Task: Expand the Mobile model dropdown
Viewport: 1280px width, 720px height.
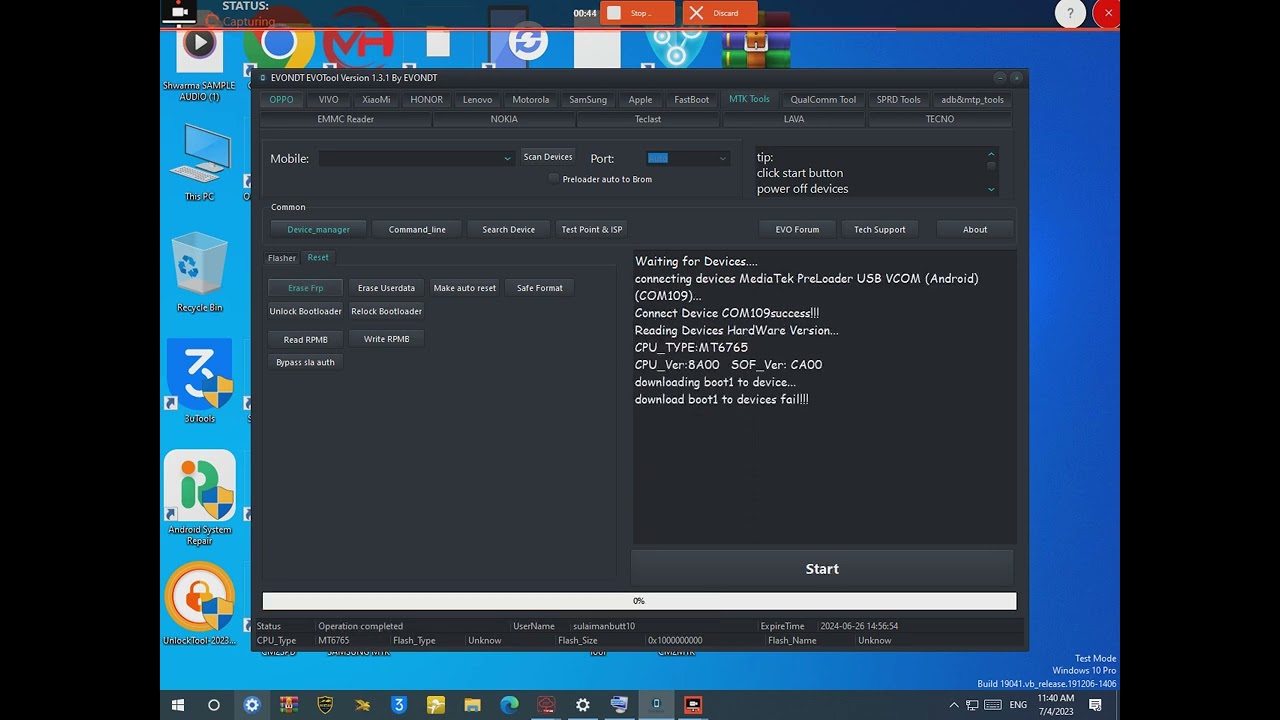Action: (507, 158)
